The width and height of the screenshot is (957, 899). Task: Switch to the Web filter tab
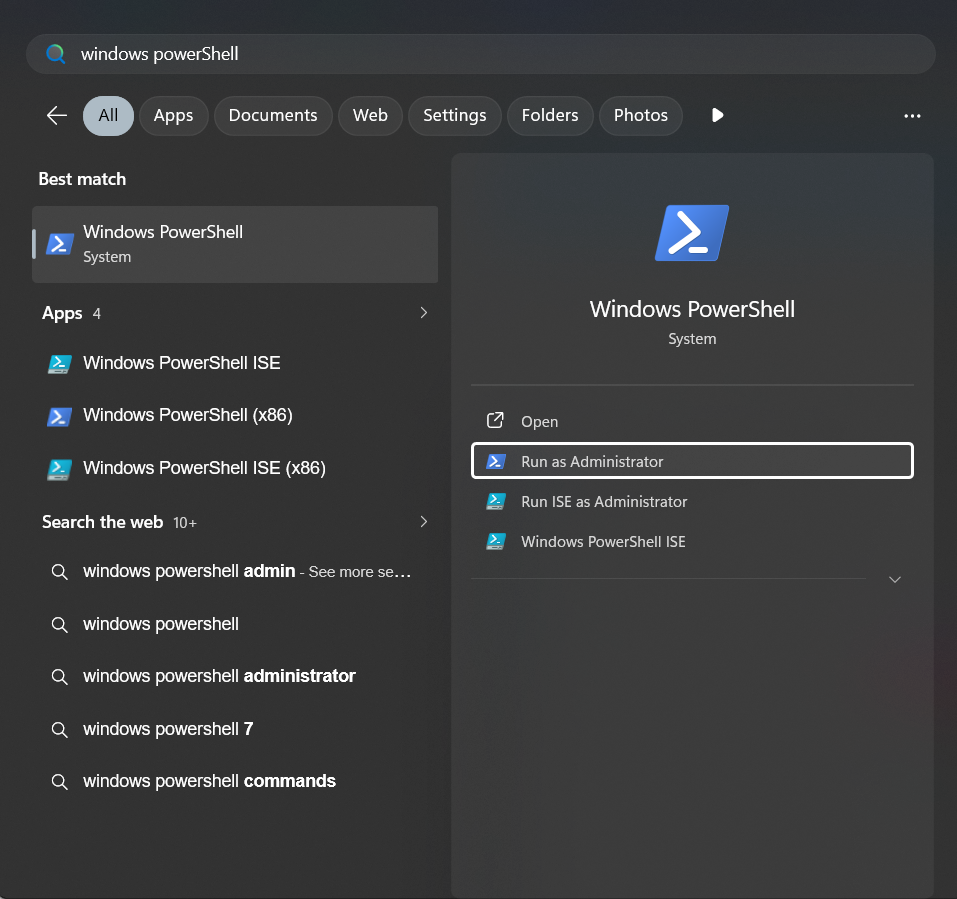point(370,115)
